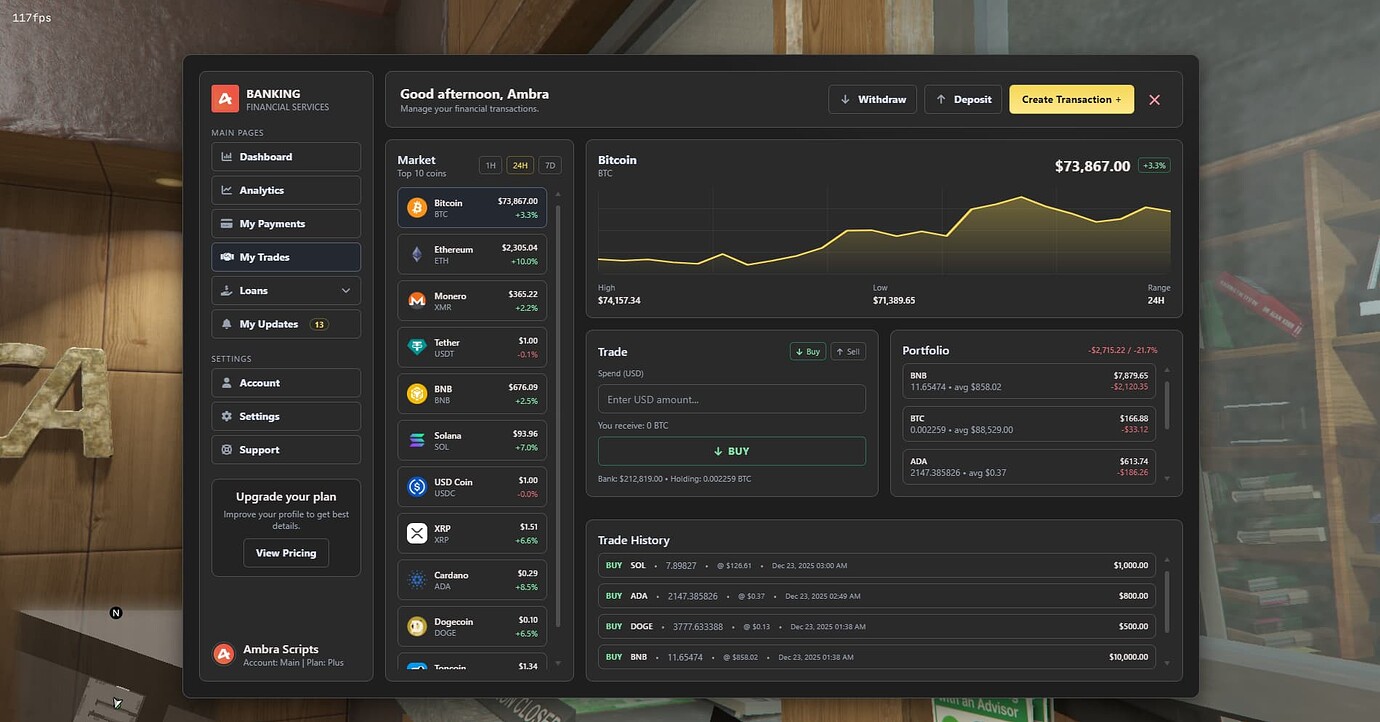Click Create Transaction button
The width and height of the screenshot is (1380, 722).
tap(1072, 100)
